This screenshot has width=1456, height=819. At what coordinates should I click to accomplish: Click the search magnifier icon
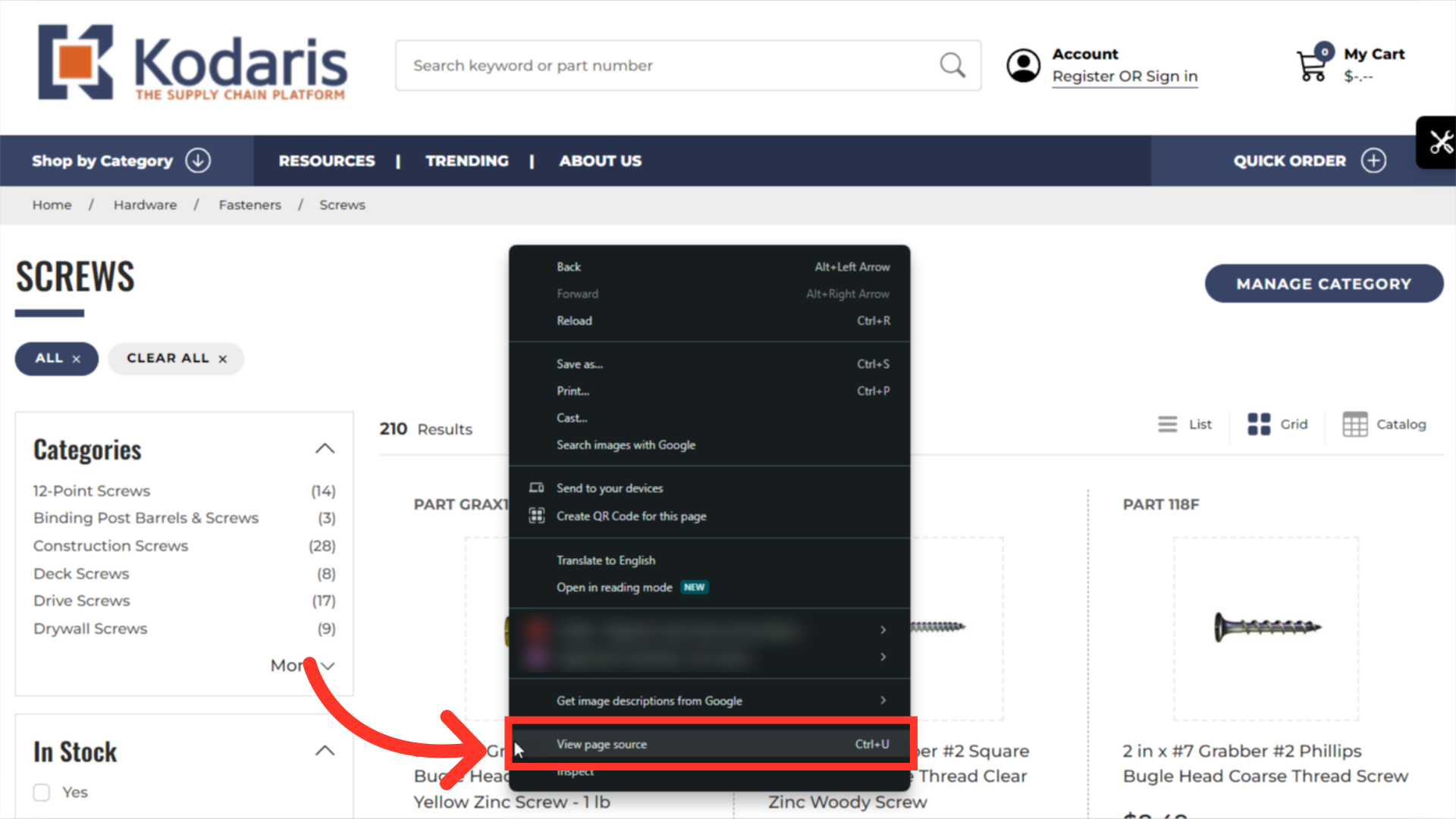952,65
